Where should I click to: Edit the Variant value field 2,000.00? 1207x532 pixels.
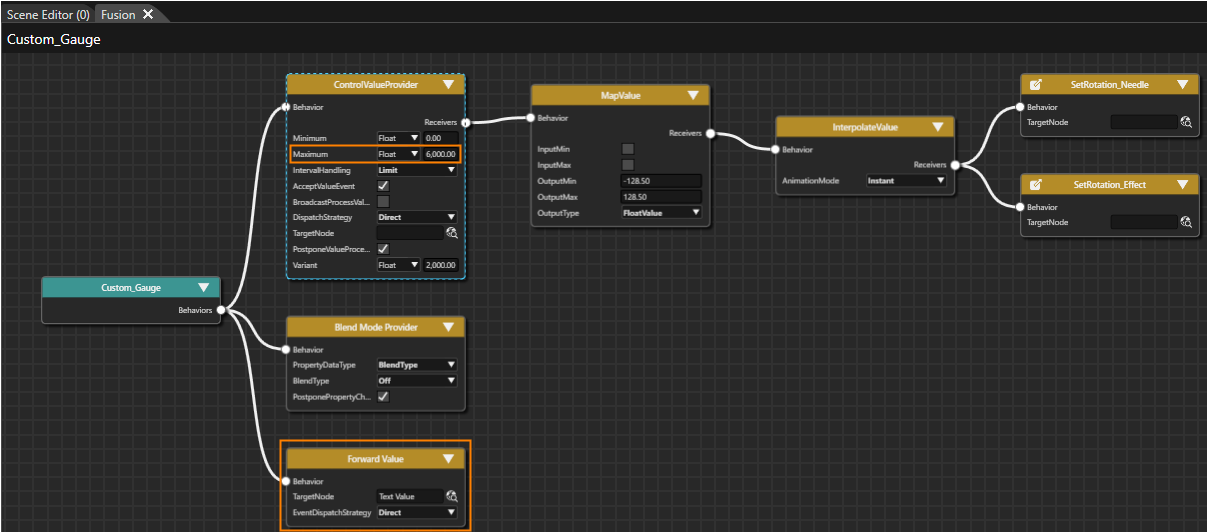pyautogui.click(x=440, y=265)
